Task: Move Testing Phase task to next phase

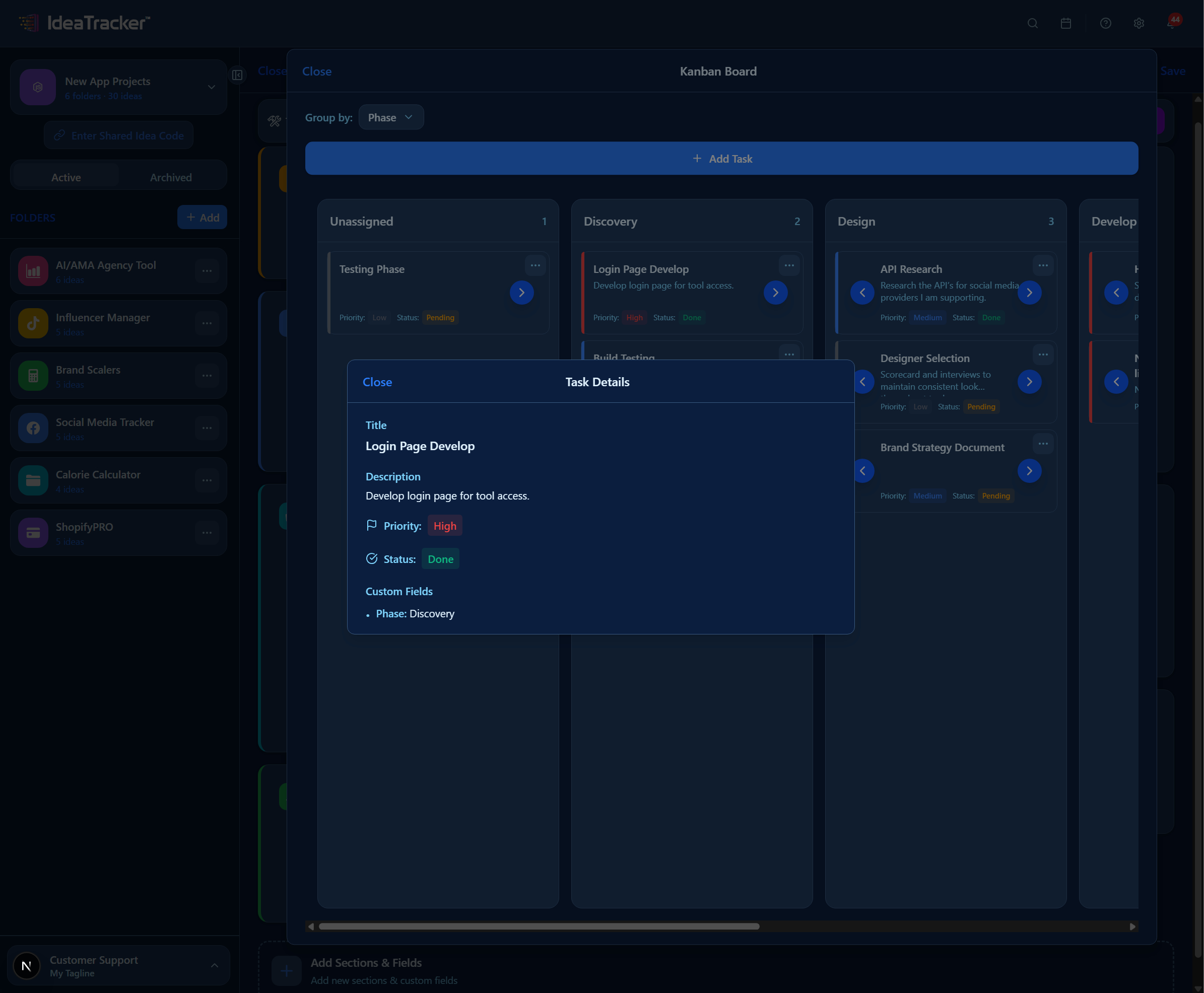Action: click(x=521, y=293)
